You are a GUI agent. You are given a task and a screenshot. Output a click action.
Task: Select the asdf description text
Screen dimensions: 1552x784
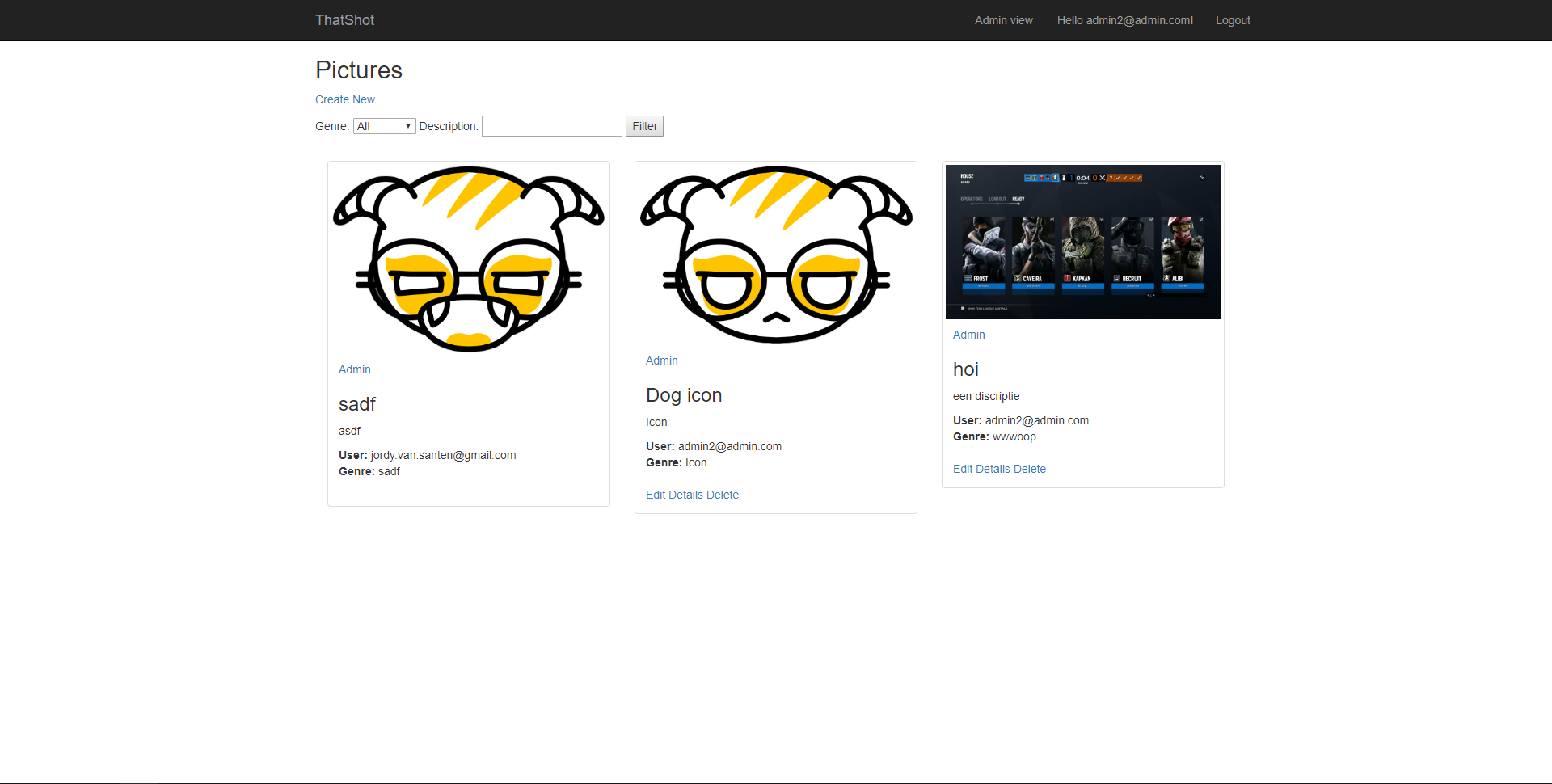[x=349, y=431]
